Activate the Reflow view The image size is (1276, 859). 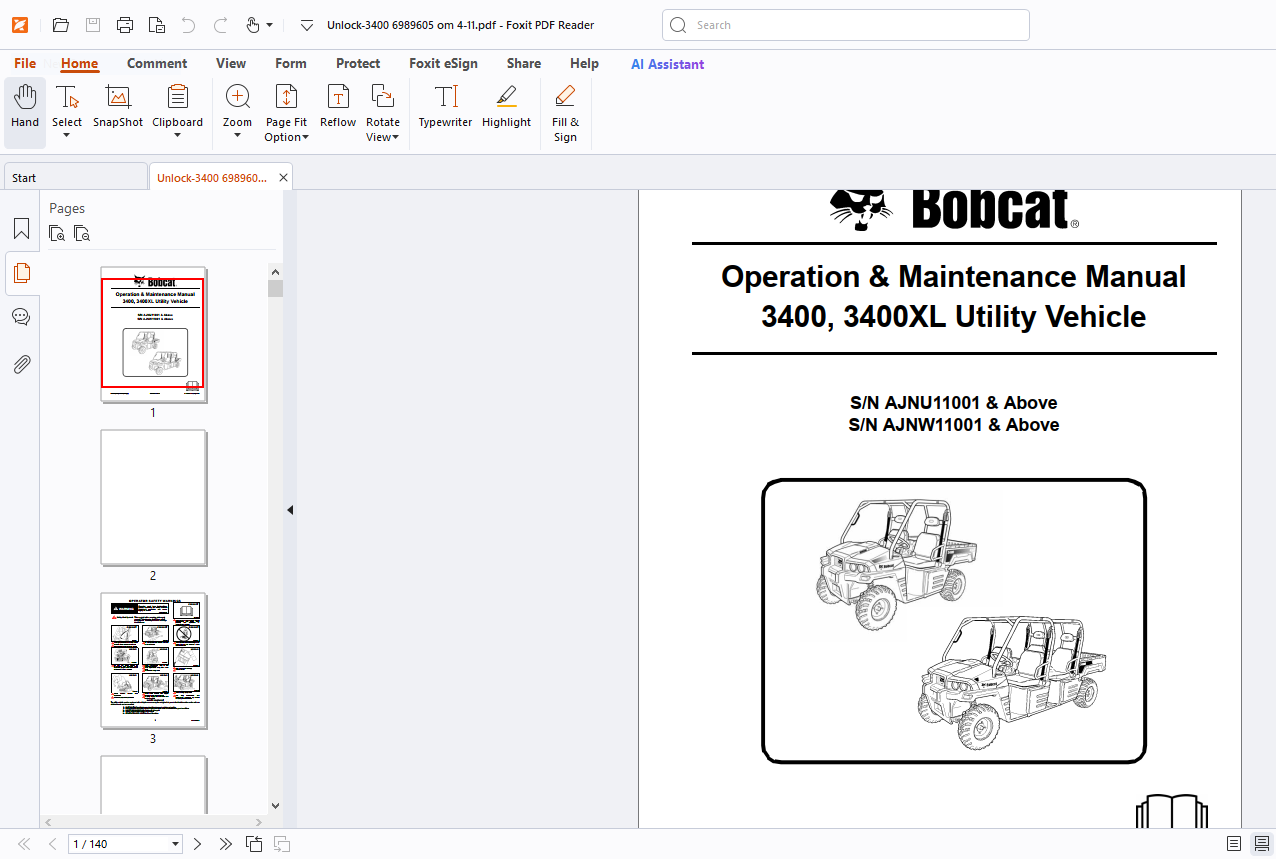tap(338, 108)
